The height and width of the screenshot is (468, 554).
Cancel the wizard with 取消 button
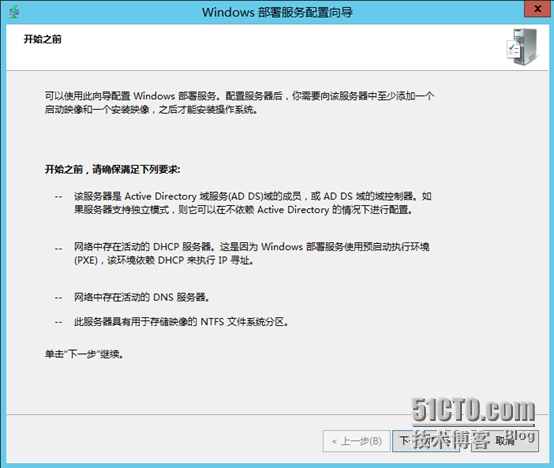[x=505, y=441]
